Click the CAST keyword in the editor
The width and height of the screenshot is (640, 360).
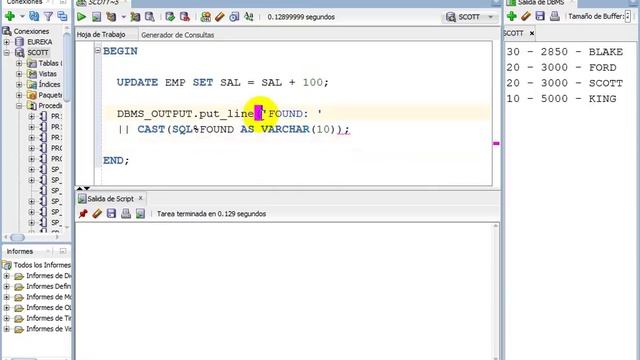[x=151, y=129]
